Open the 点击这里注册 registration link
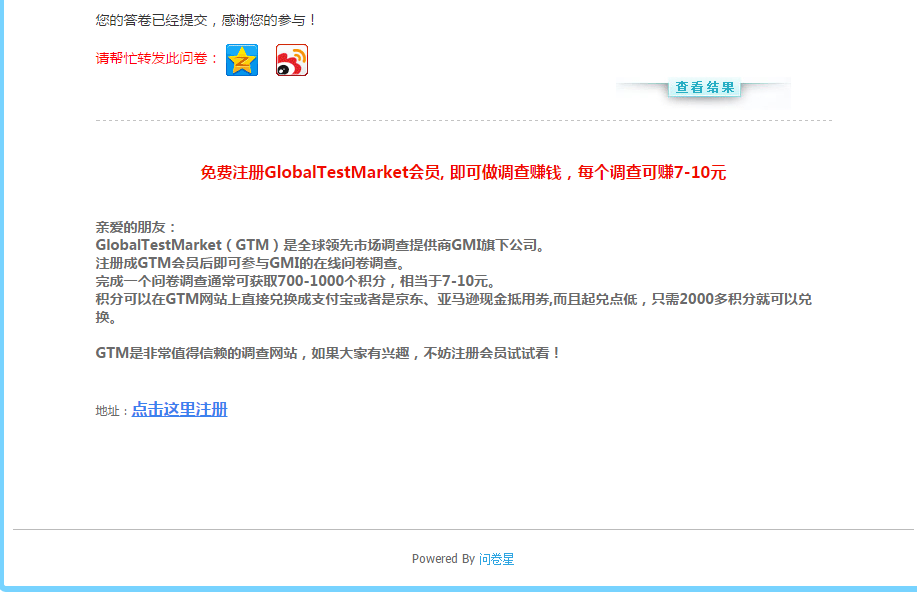The height and width of the screenshot is (592, 917). click(180, 409)
